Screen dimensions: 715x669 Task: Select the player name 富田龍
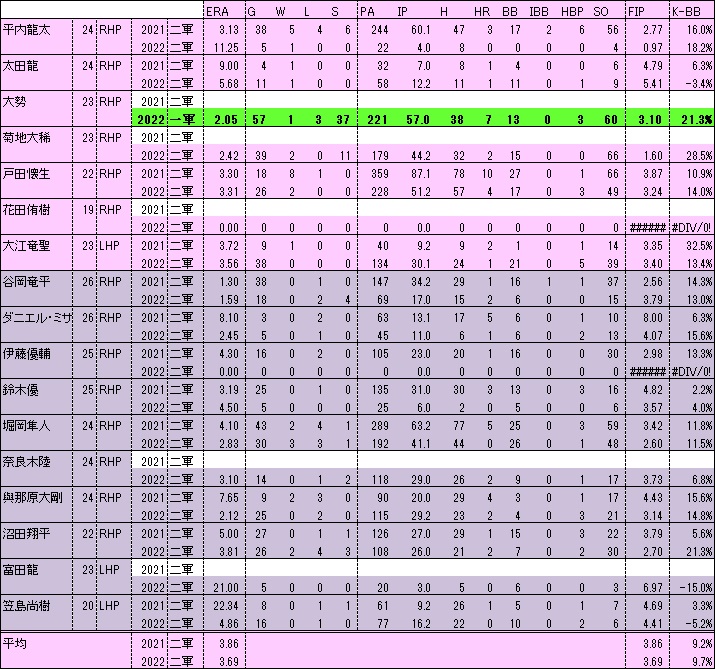click(x=21, y=570)
